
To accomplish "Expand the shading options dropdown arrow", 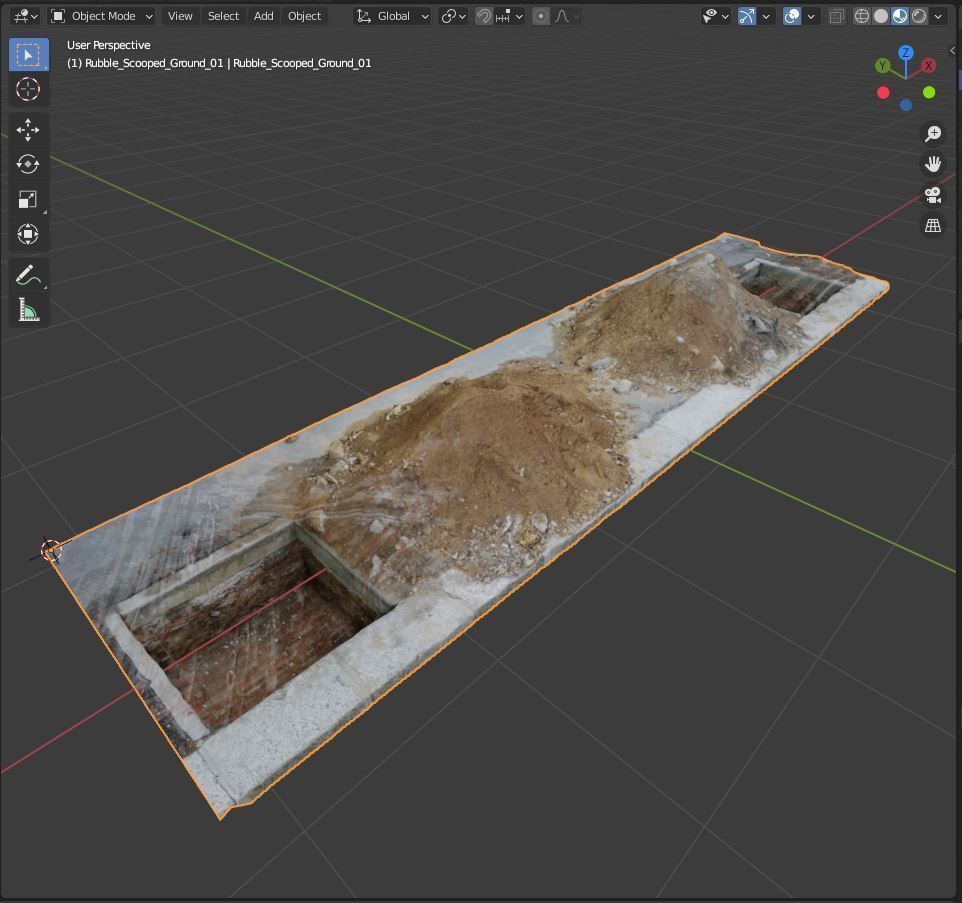I will [x=938, y=16].
